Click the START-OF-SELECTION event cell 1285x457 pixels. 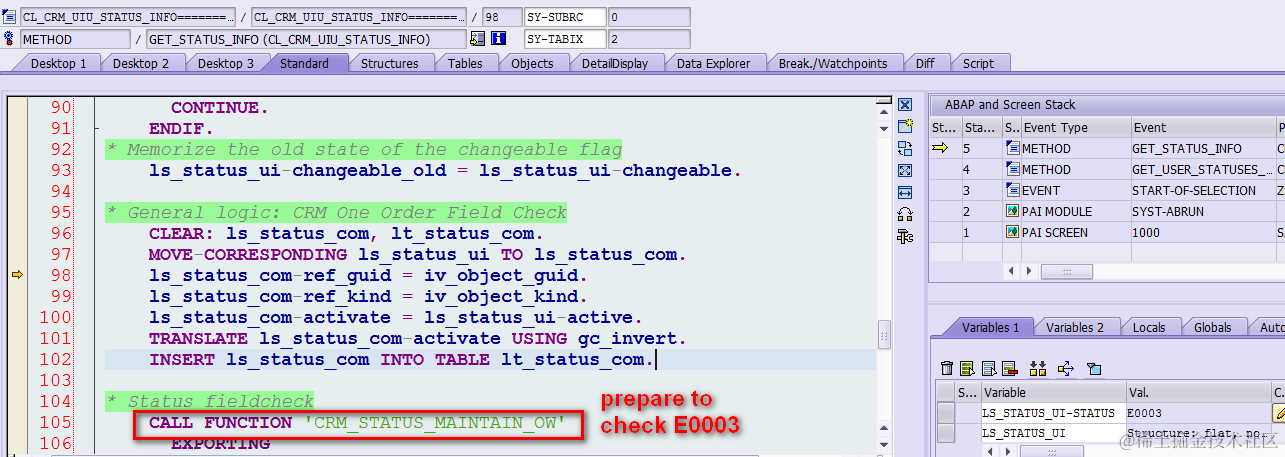1202,191
